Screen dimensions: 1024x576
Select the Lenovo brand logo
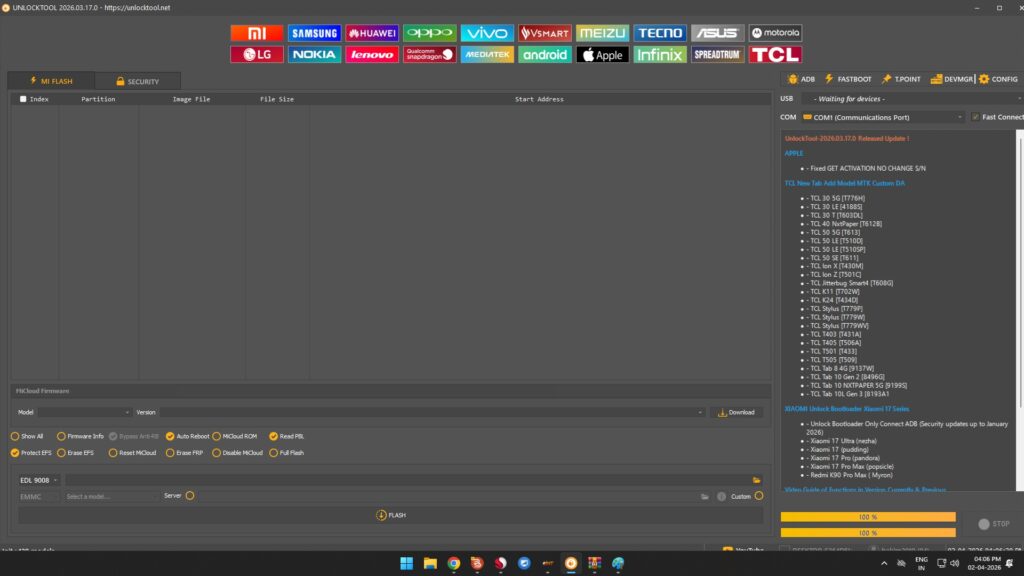372,54
